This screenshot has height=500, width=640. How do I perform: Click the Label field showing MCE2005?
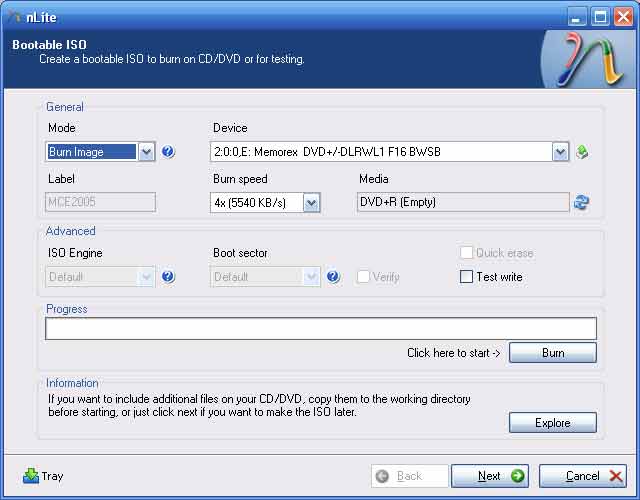pyautogui.click(x=100, y=202)
